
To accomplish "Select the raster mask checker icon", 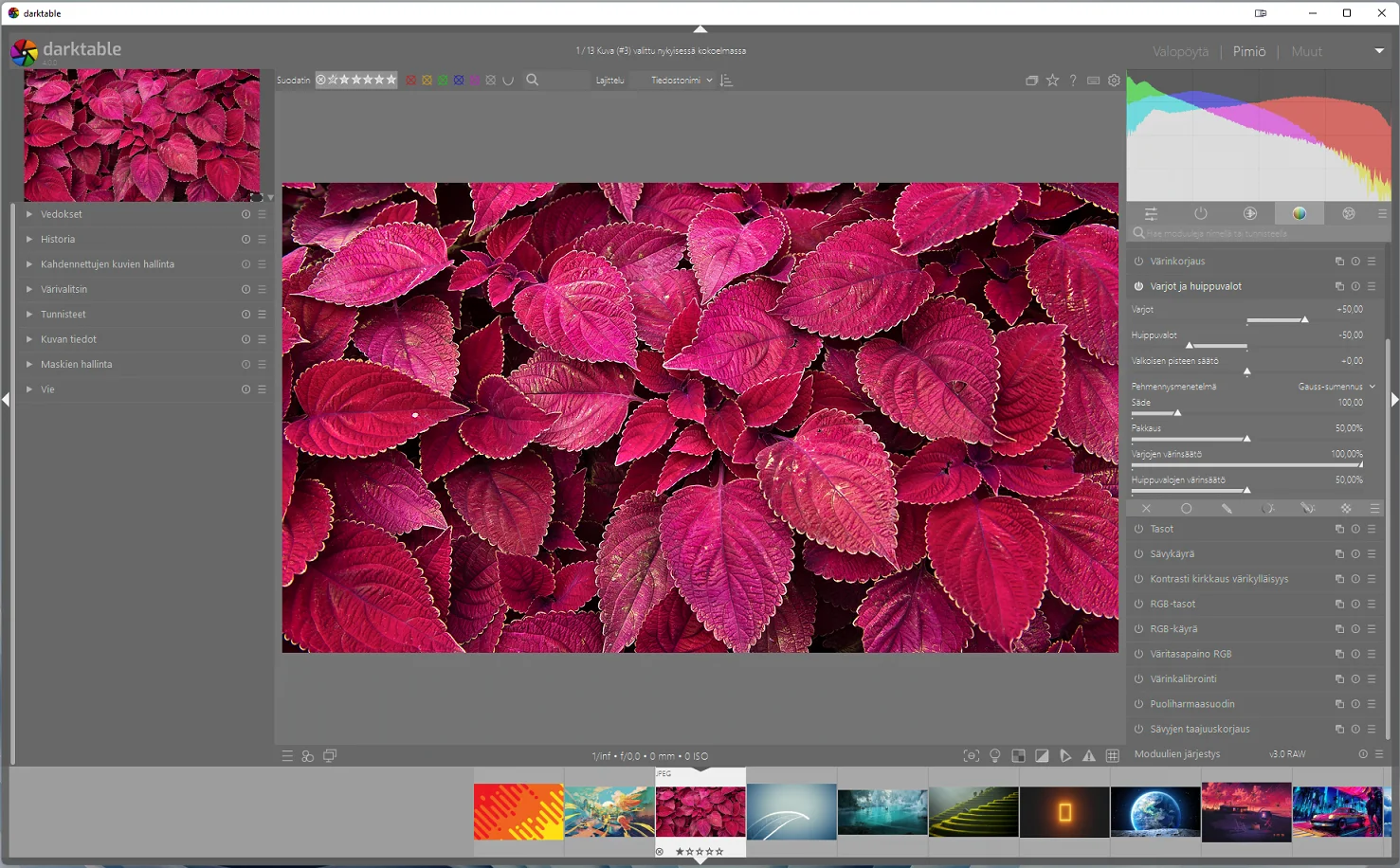I will pos(1346,509).
